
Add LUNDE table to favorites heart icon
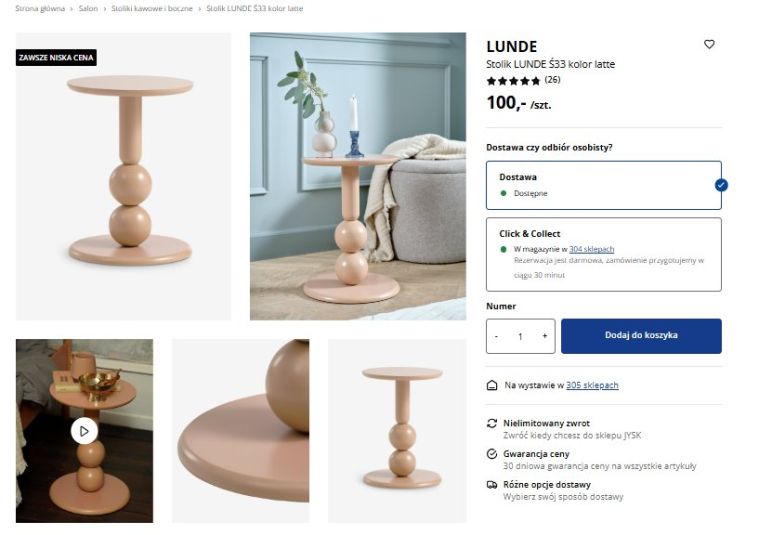[709, 45]
